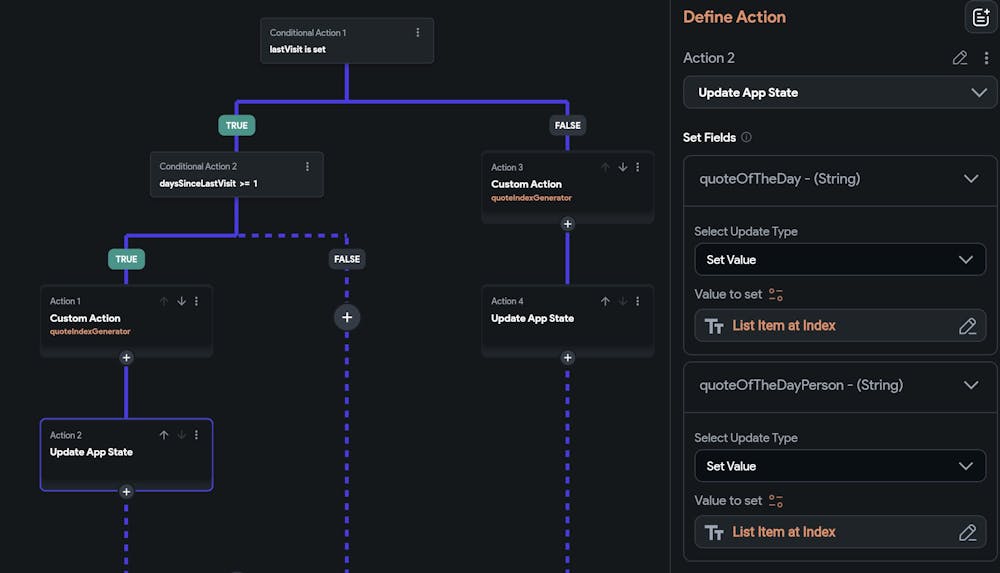The width and height of the screenshot is (1000, 573).
Task: Open the Update App State action type dropdown
Action: point(840,93)
